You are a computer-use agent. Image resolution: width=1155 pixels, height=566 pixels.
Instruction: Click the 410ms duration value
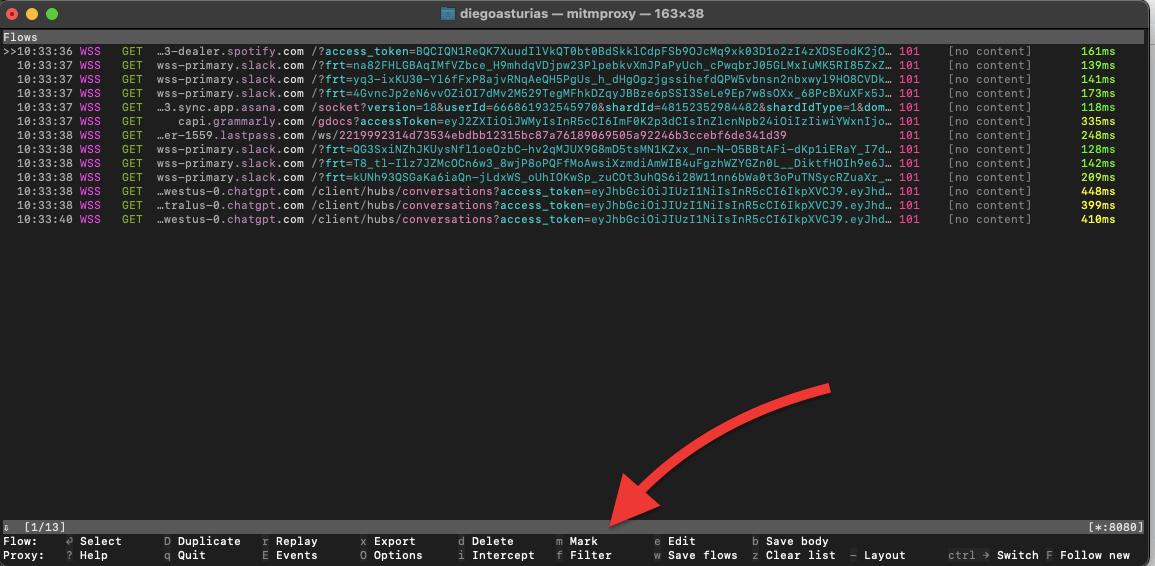click(x=1098, y=220)
